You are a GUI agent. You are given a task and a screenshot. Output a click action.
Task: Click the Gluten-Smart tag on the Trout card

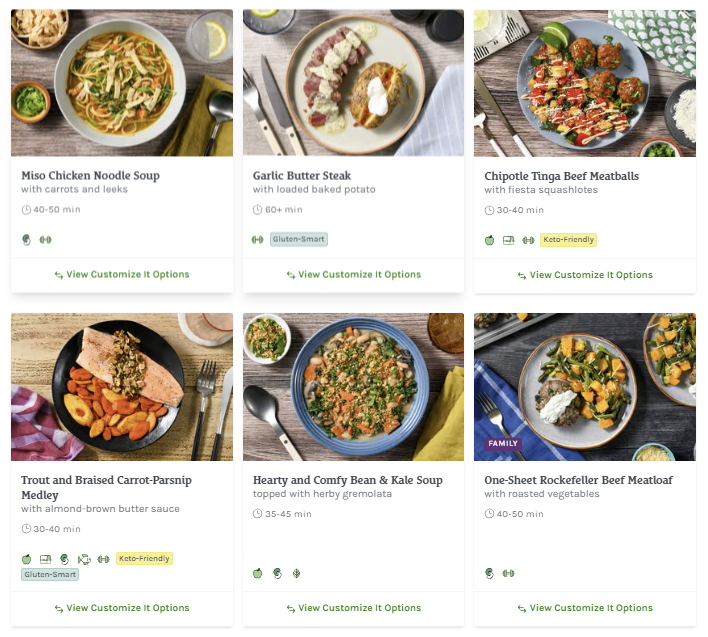click(50, 574)
